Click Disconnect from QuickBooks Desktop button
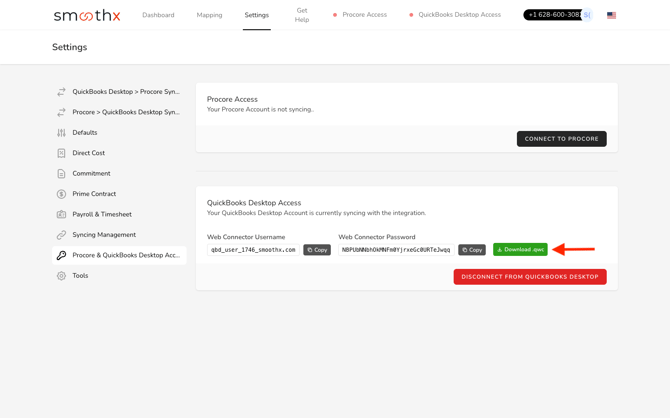The image size is (670, 418). (x=529, y=277)
